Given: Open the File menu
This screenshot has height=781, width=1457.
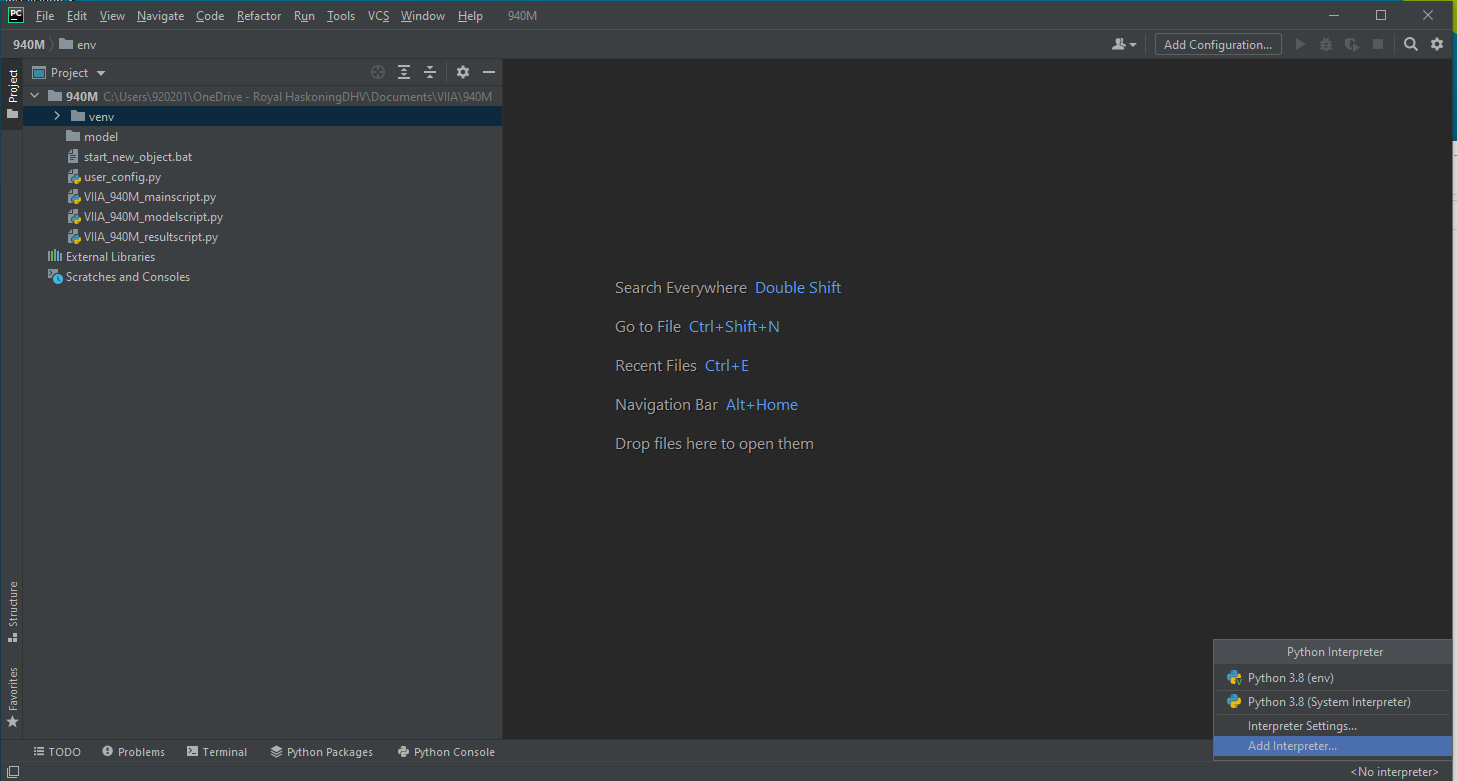Looking at the screenshot, I should pos(45,16).
